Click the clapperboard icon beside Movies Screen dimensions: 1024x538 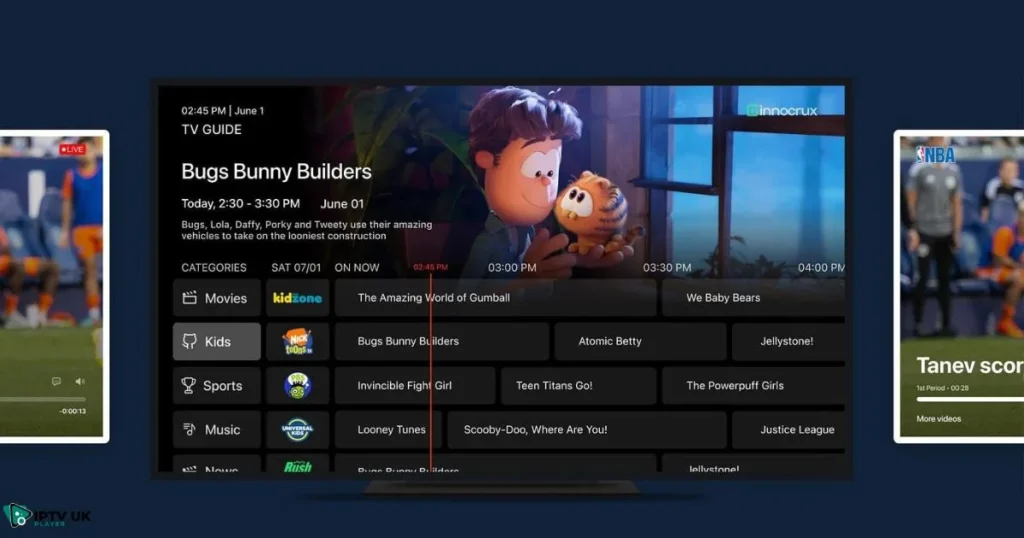(x=189, y=298)
